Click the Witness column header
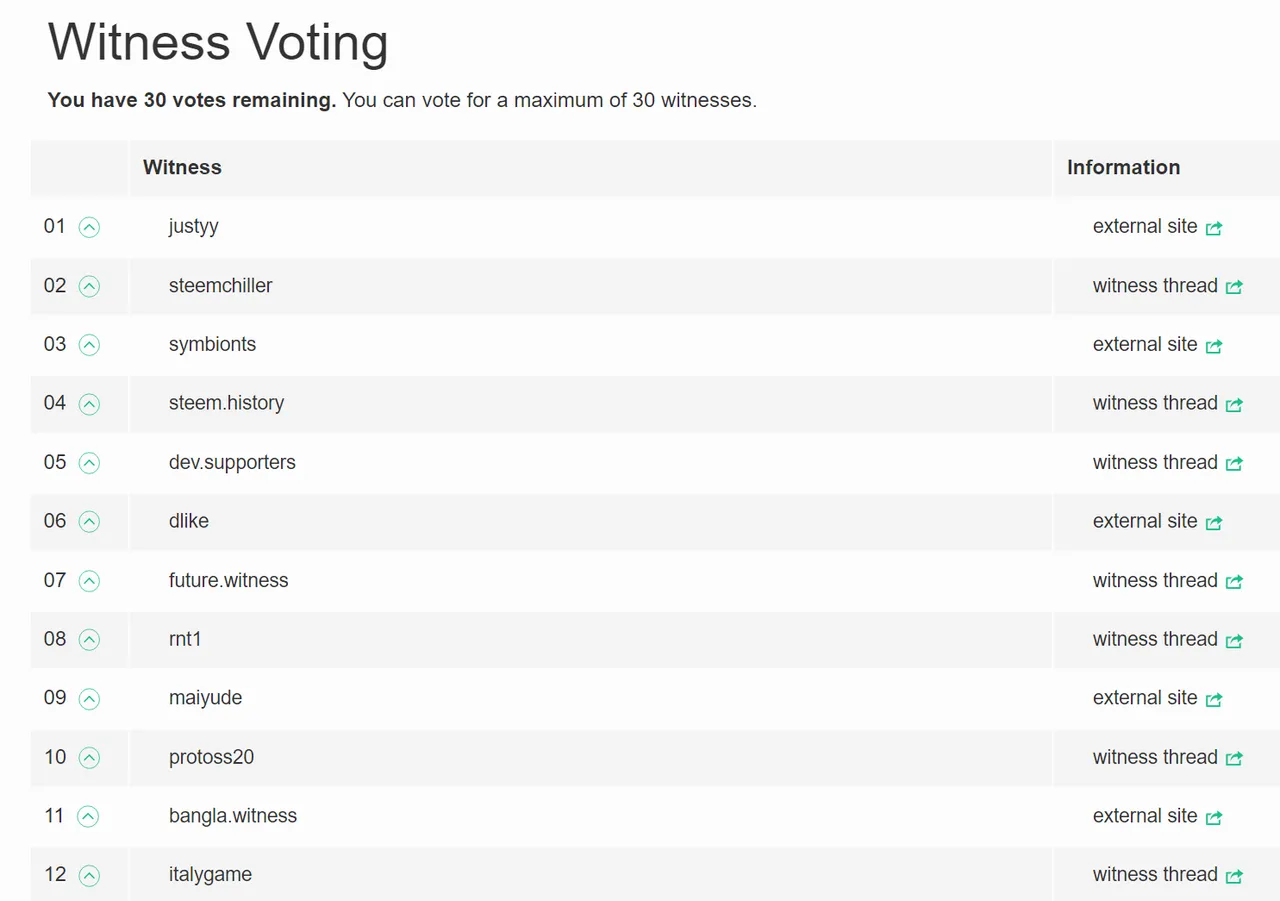This screenshot has width=1280, height=901. click(182, 167)
